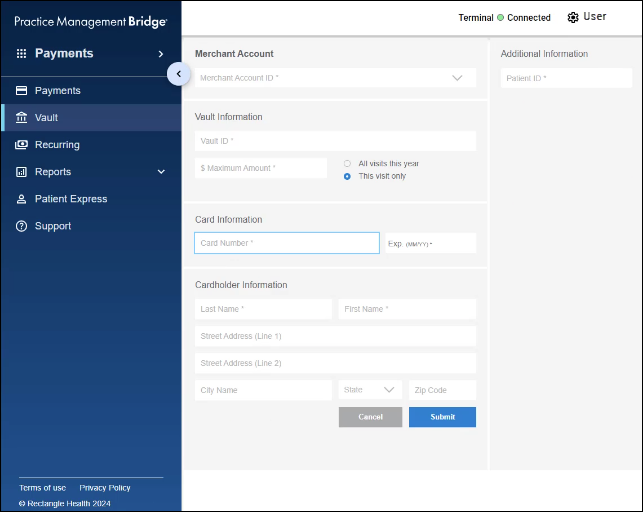Viewport: 643px width, 512px height.
Task: Expand the Reports submenu chevron
Action: 161,172
